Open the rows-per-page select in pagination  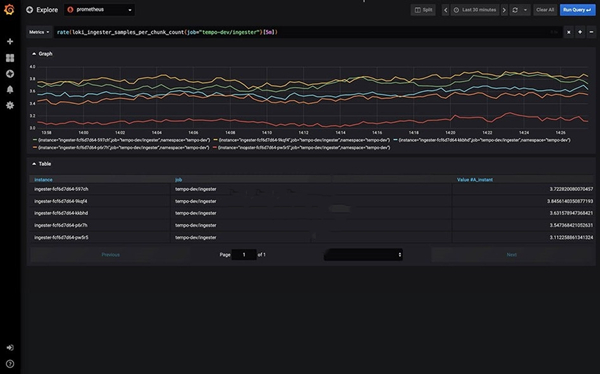pyautogui.click(x=363, y=255)
